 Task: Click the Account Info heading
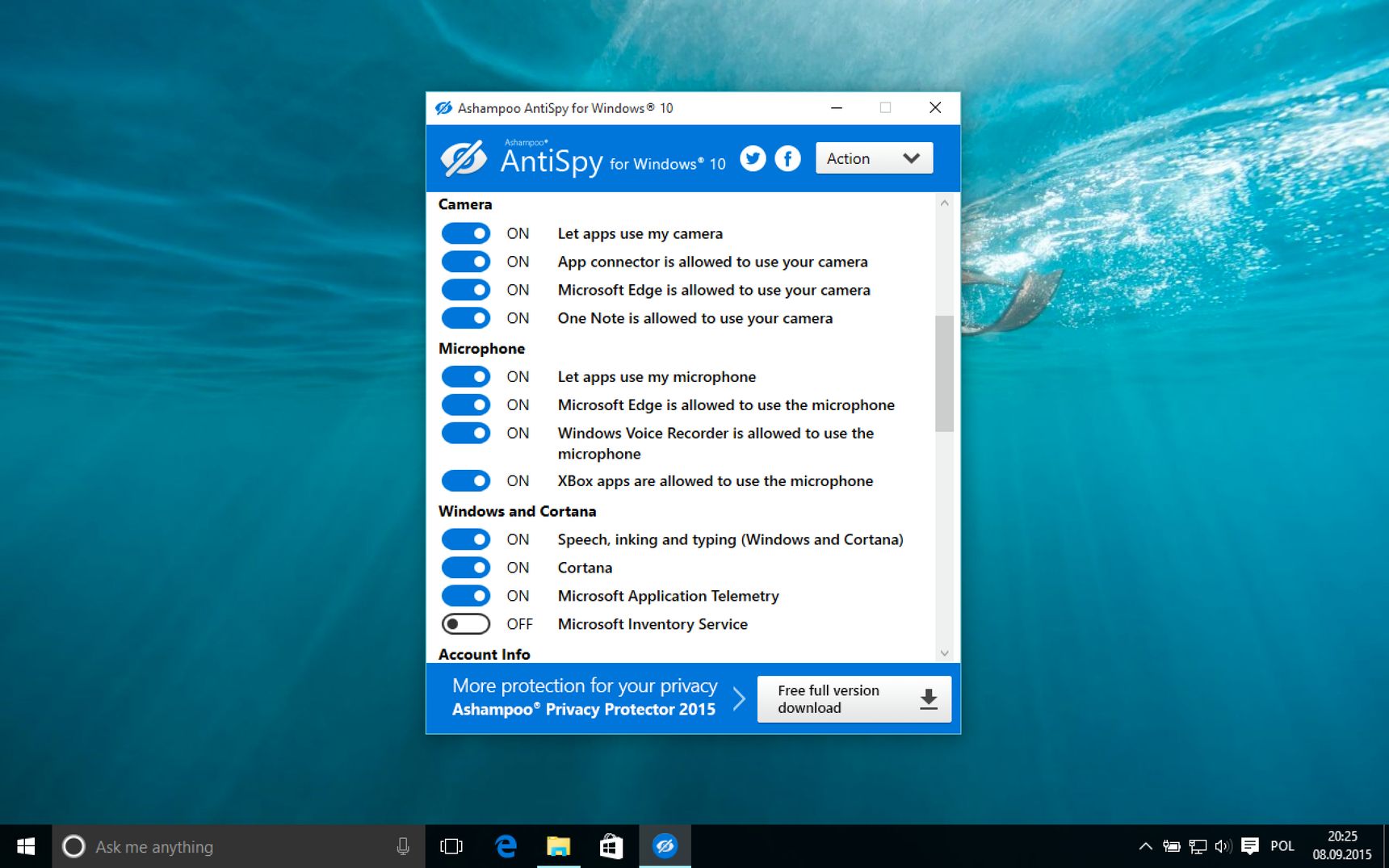pyautogui.click(x=484, y=654)
